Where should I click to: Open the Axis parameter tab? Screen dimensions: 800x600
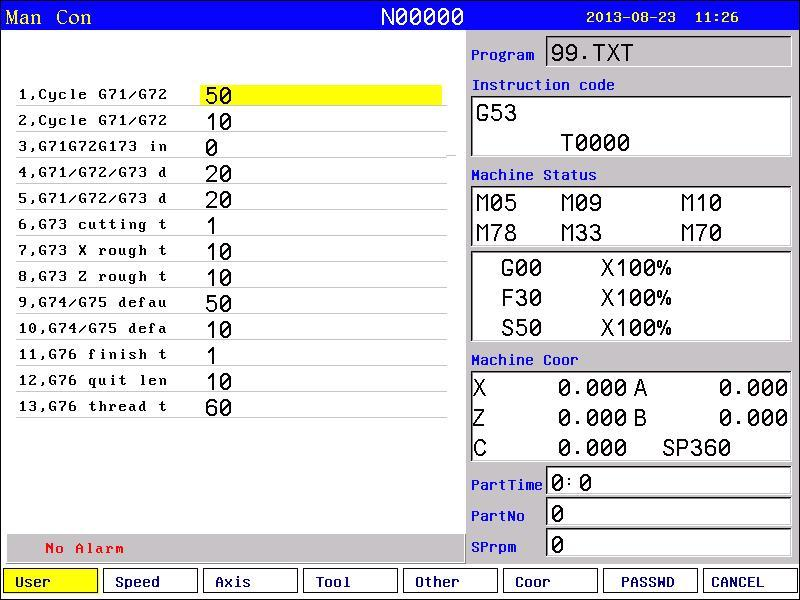pyautogui.click(x=251, y=581)
